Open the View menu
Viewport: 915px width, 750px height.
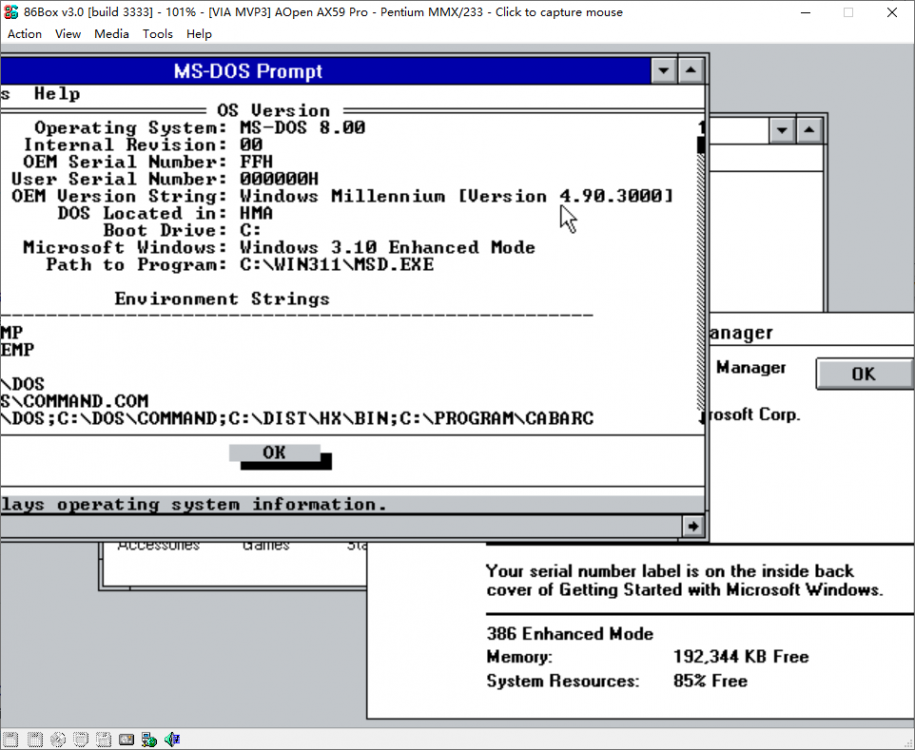67,33
